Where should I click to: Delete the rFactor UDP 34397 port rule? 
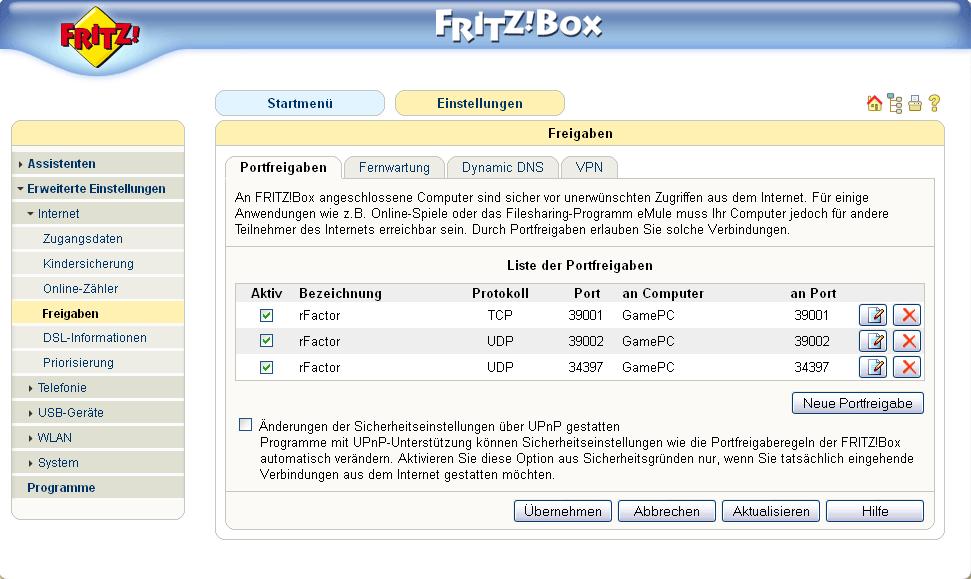point(907,367)
